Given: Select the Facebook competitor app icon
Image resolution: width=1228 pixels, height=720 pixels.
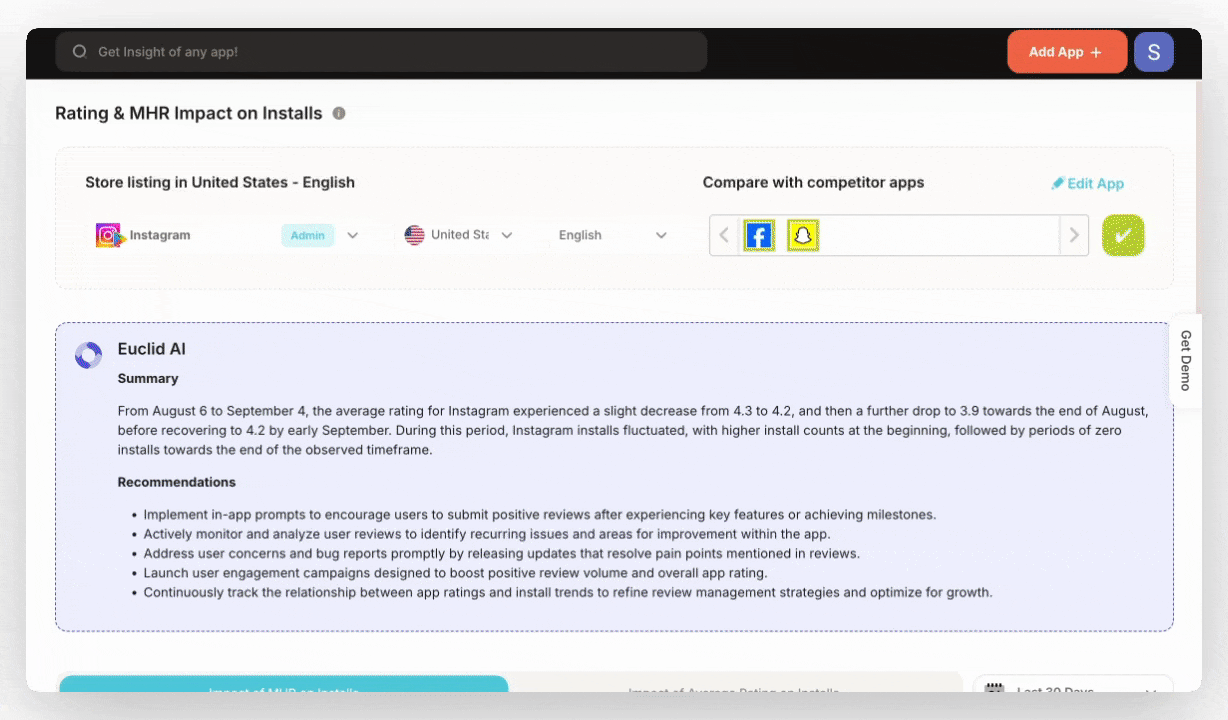Looking at the screenshot, I should pyautogui.click(x=759, y=236).
